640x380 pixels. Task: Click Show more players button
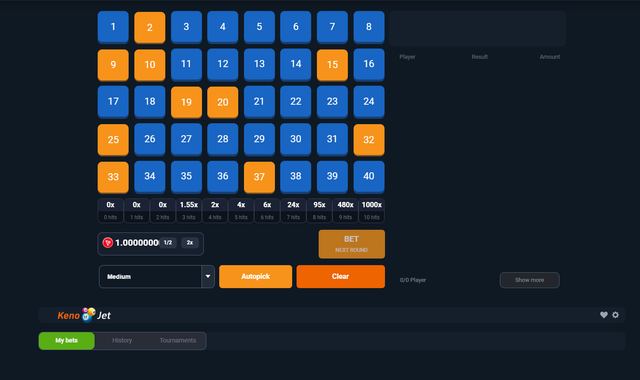pos(529,280)
